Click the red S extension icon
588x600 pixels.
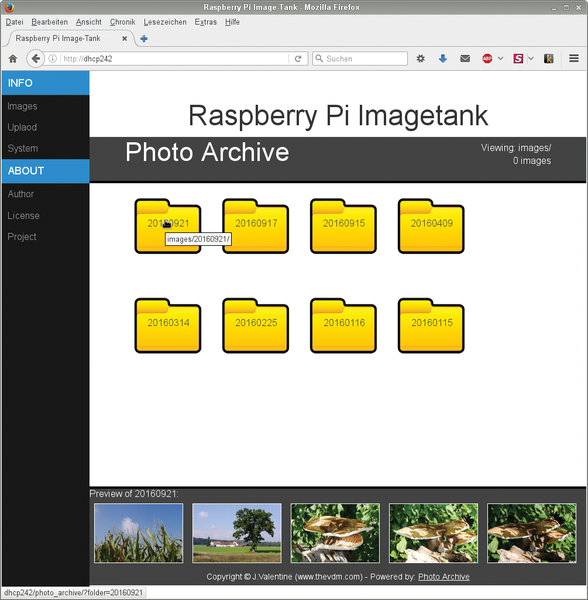pyautogui.click(x=518, y=59)
